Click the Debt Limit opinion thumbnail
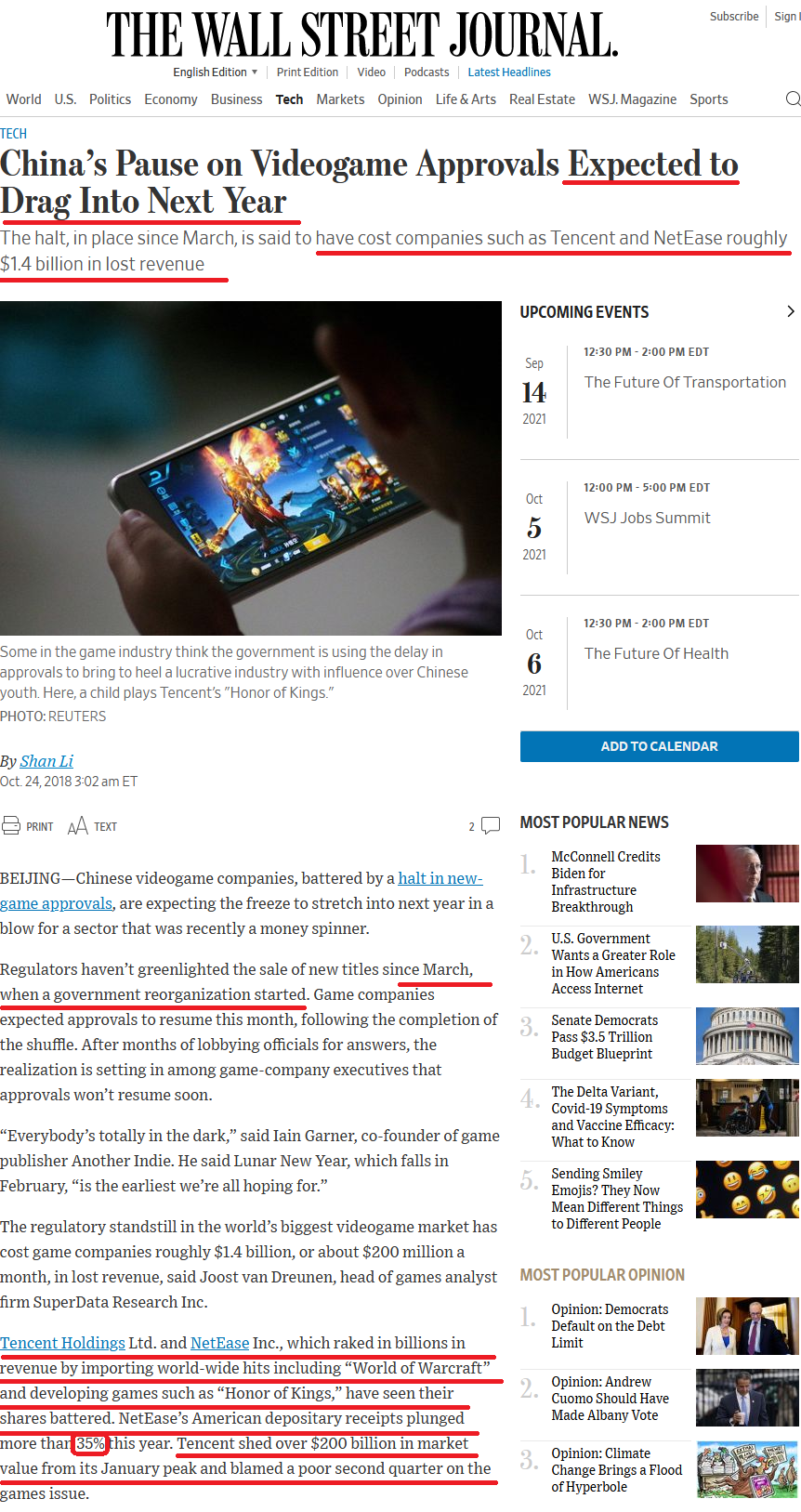 pyautogui.click(x=747, y=1326)
